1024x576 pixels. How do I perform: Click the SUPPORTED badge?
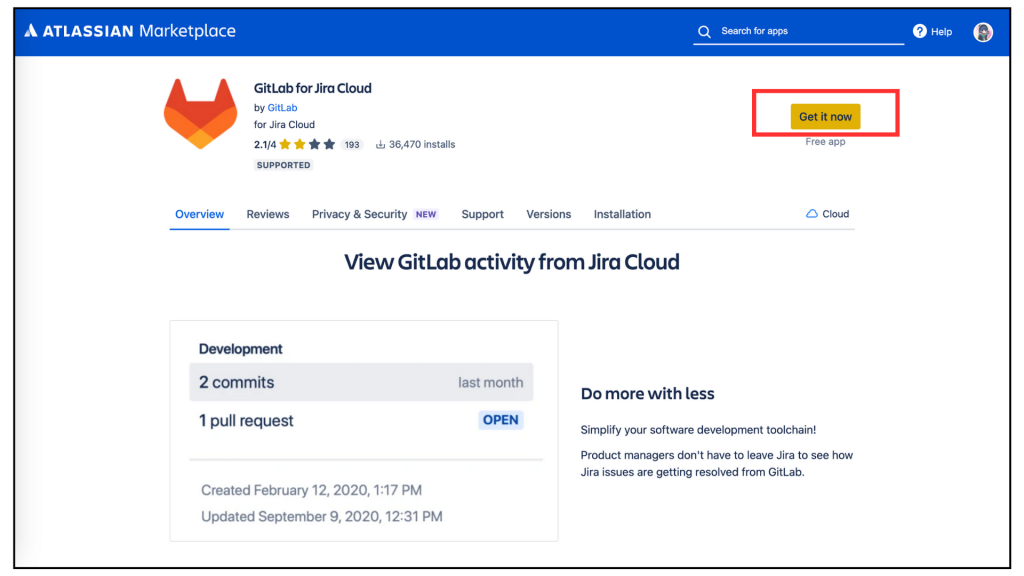[283, 165]
